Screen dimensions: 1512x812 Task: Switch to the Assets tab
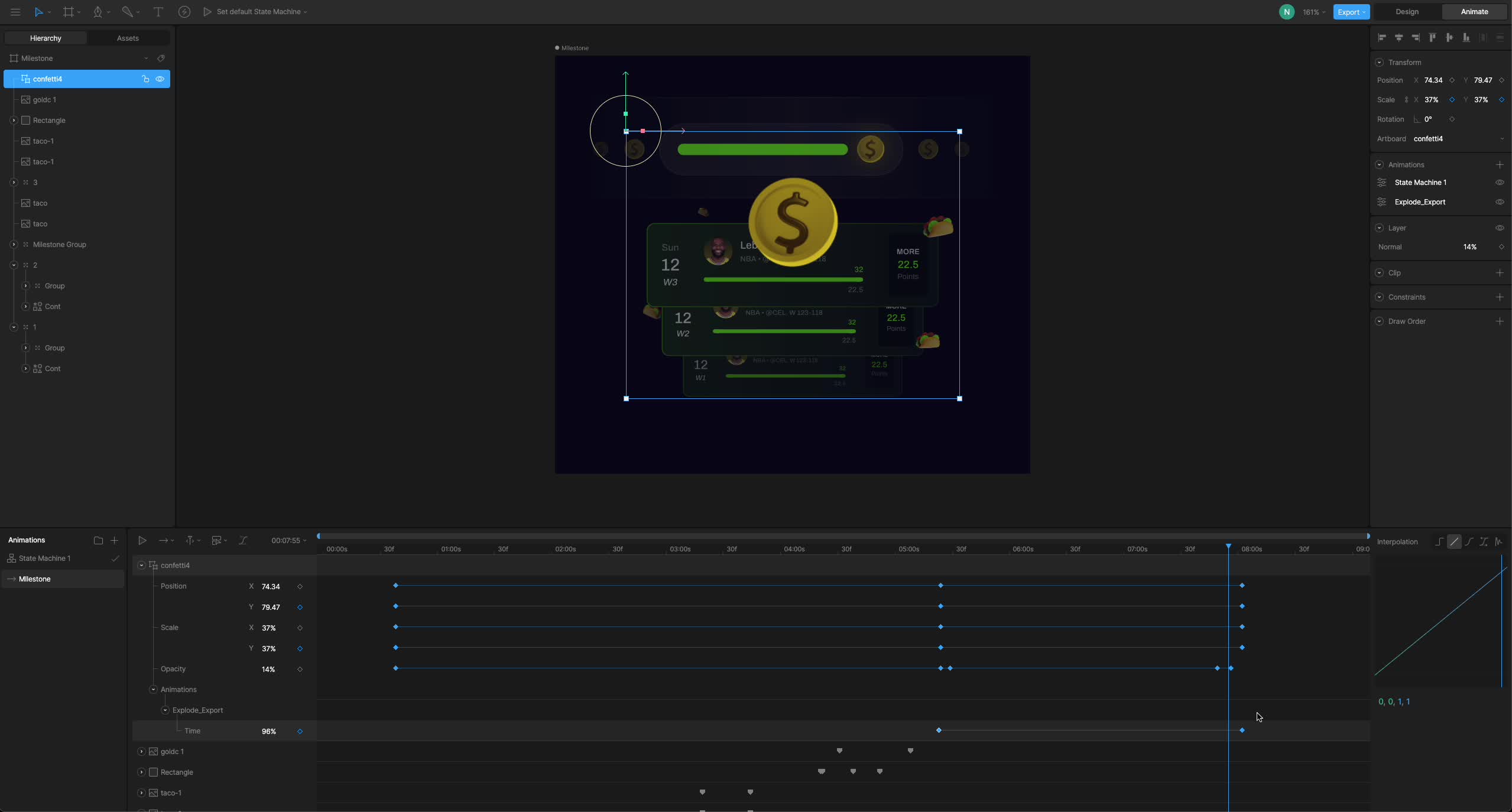coord(128,38)
